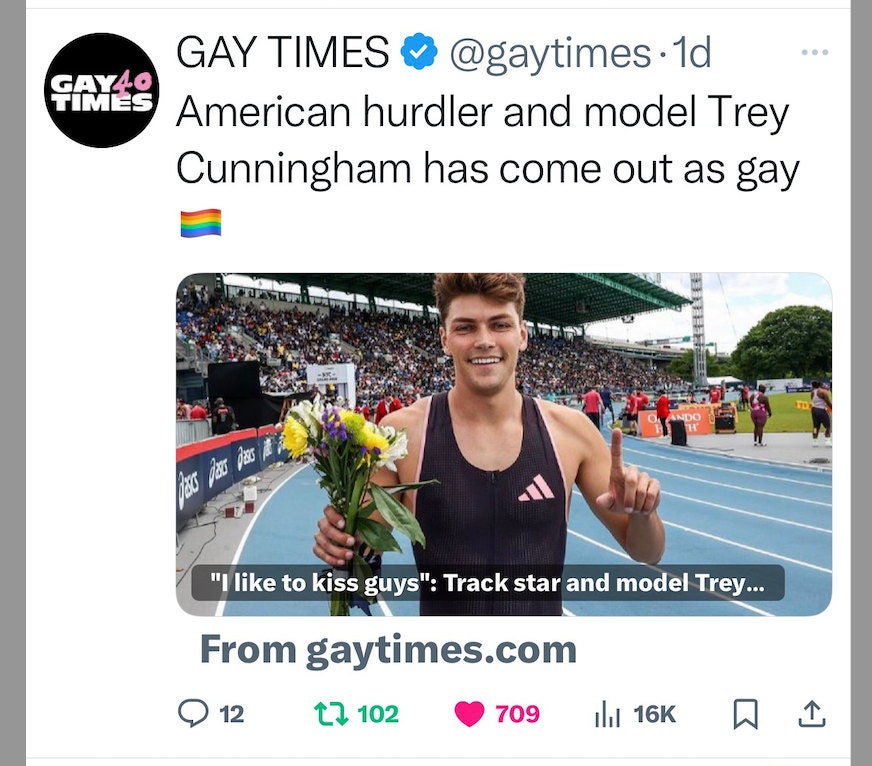This screenshot has width=872, height=766.
Task: Click the 709 likes count
Action: (518, 714)
